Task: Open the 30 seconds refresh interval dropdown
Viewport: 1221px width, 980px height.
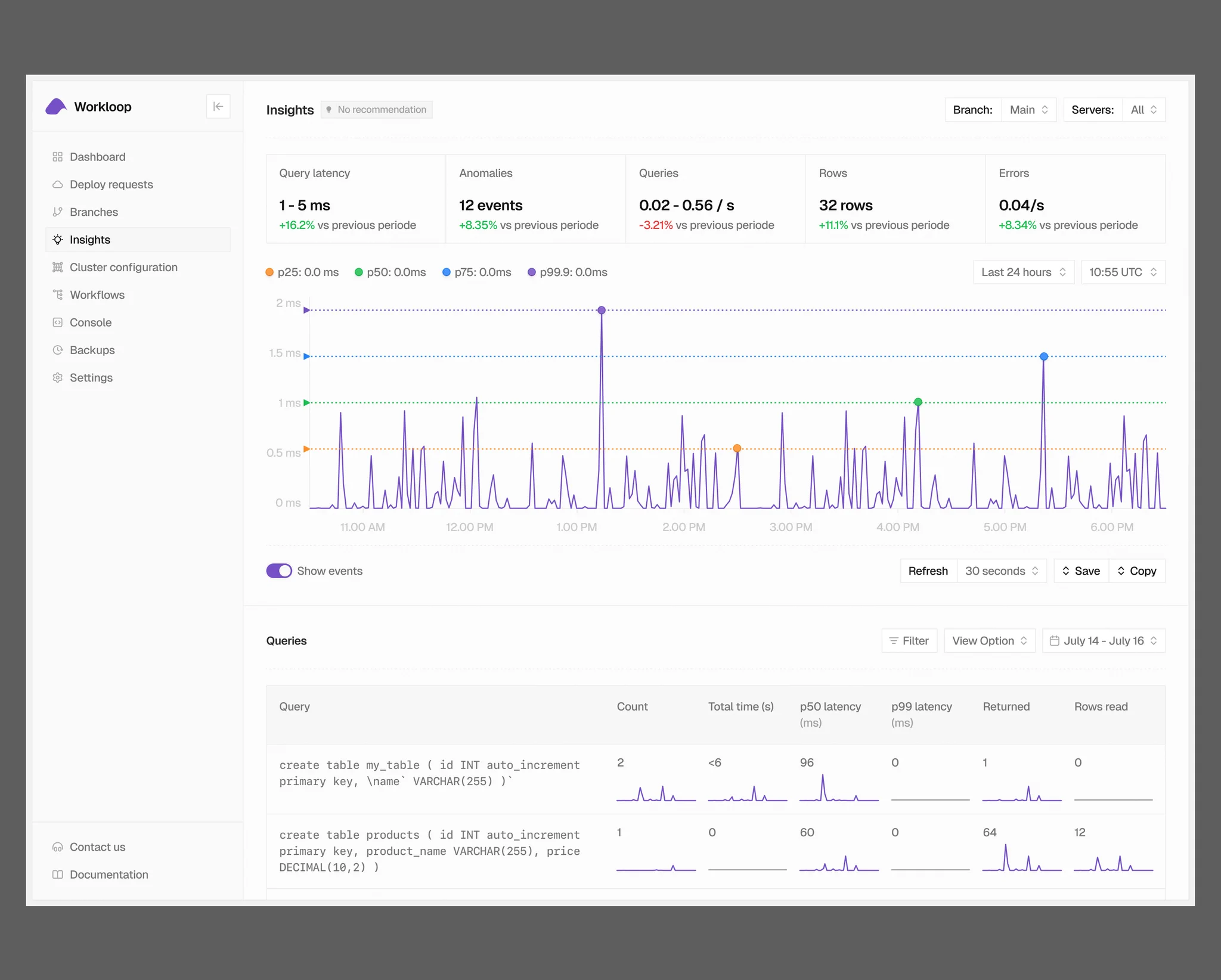Action: [1002, 571]
